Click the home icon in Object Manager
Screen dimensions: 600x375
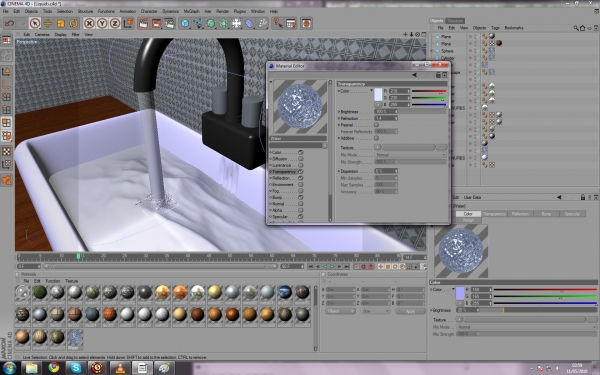[x=582, y=28]
